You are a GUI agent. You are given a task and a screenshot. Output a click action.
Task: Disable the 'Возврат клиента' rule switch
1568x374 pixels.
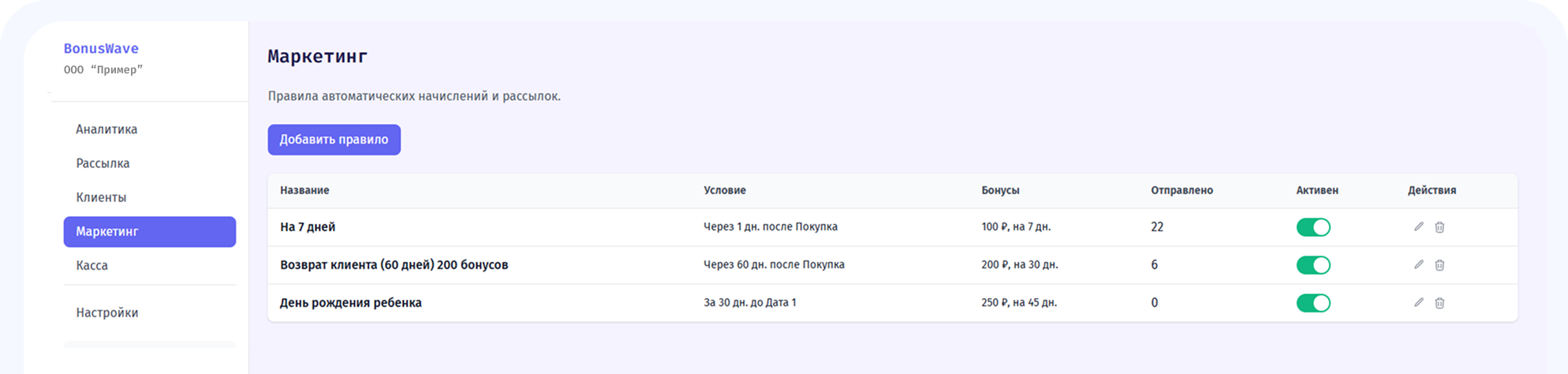tap(1313, 265)
